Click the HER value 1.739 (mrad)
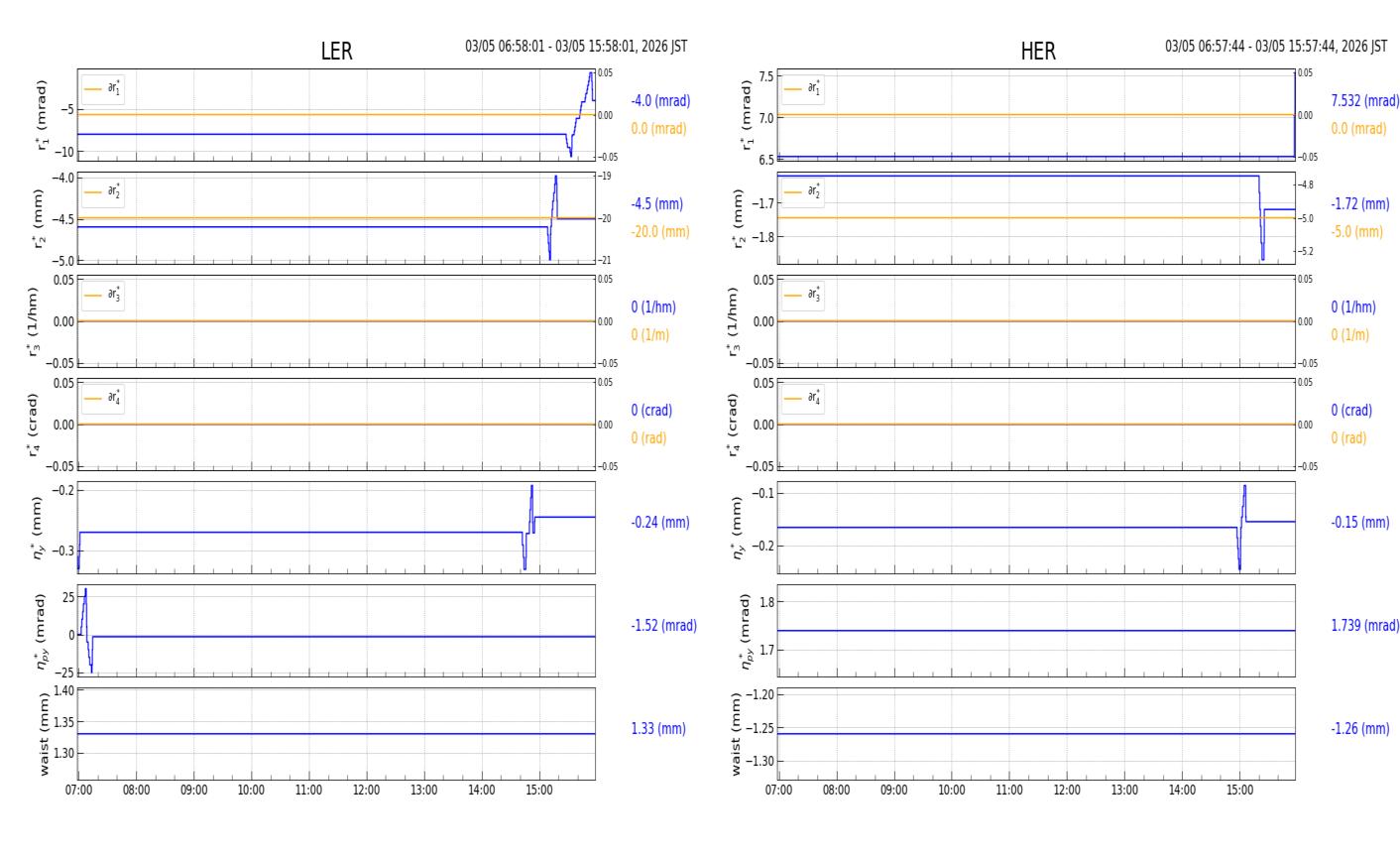 (x=1365, y=626)
